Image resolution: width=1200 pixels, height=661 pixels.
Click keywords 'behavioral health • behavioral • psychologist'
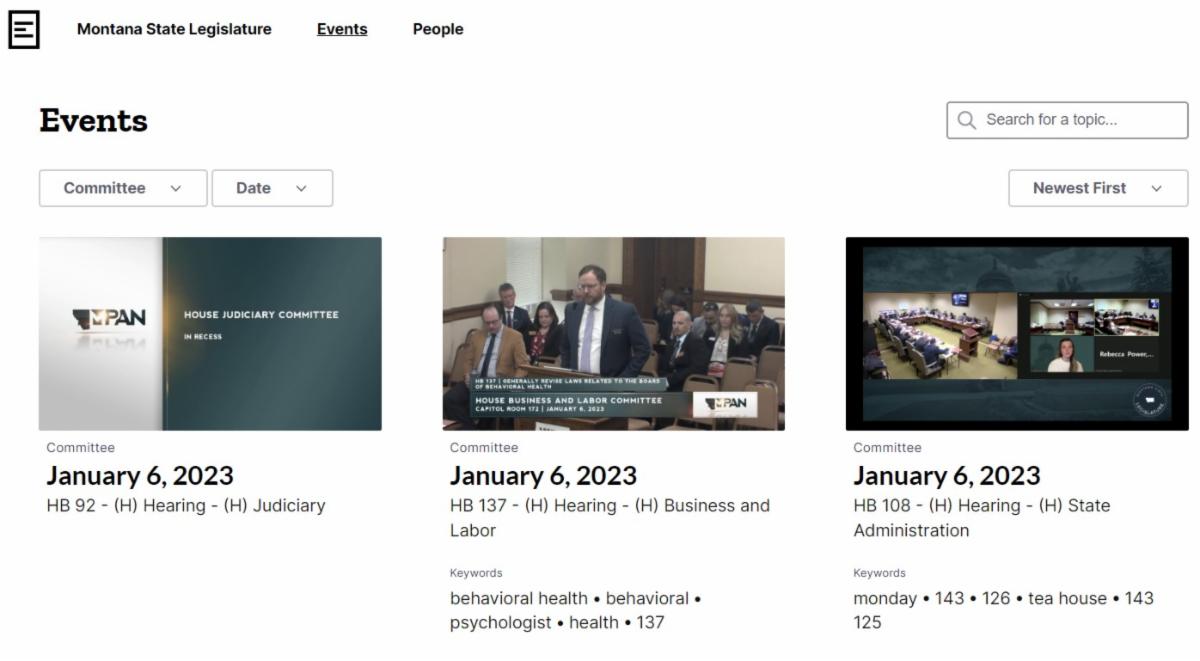point(576,610)
